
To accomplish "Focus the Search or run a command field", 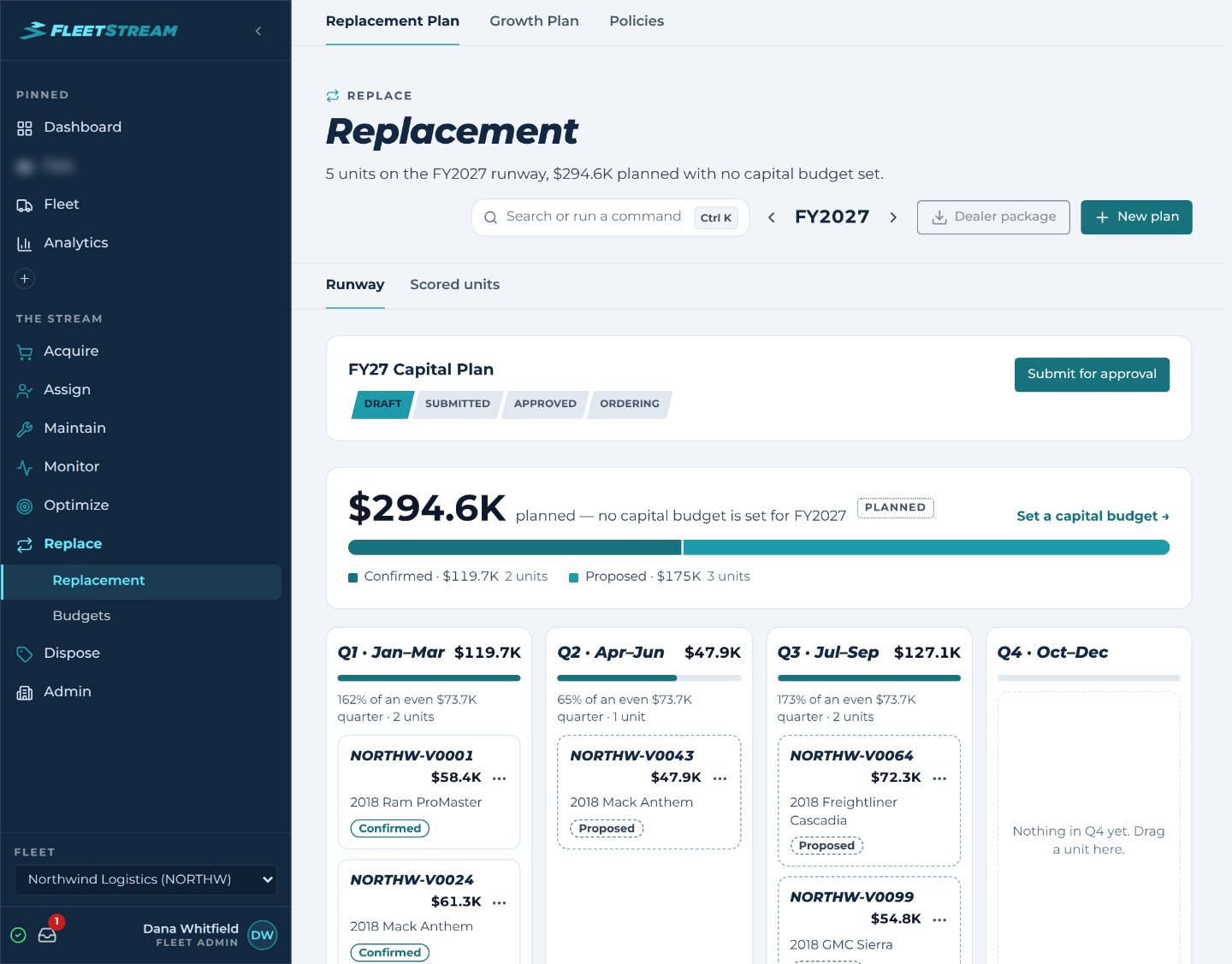I will click(611, 217).
